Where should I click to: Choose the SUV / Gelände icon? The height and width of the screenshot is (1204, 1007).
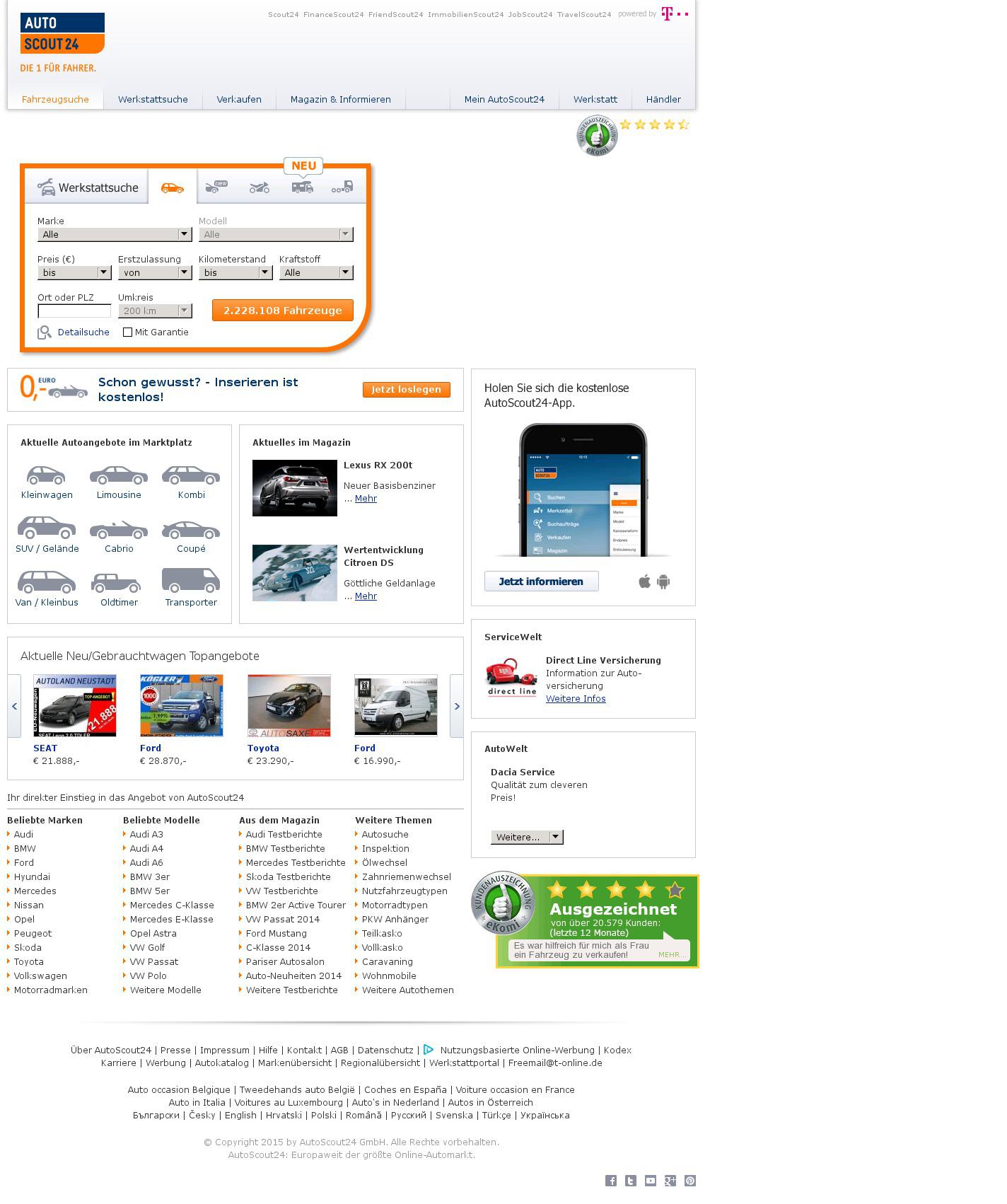[x=47, y=528]
